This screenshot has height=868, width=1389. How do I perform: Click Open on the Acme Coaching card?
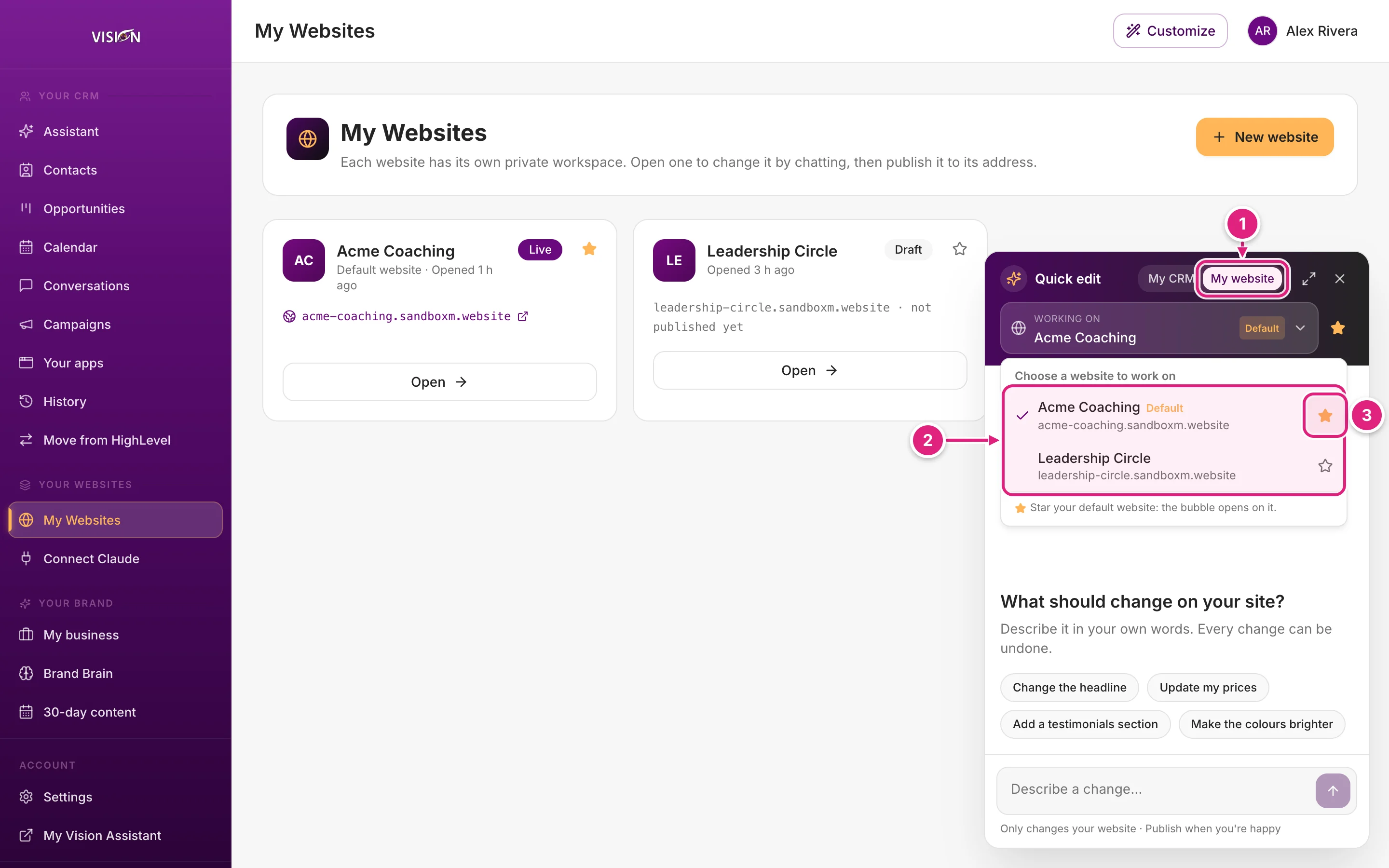tap(440, 382)
